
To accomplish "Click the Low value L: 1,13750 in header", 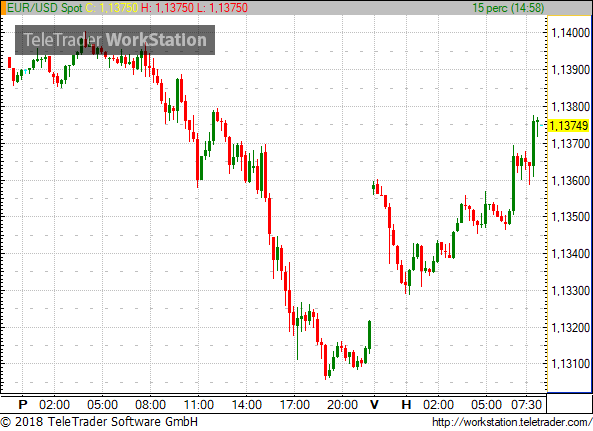I will pos(222,8).
